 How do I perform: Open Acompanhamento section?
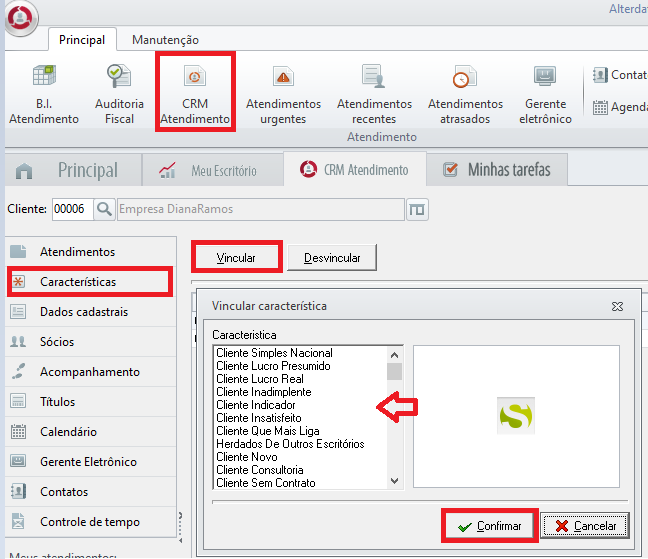click(91, 372)
